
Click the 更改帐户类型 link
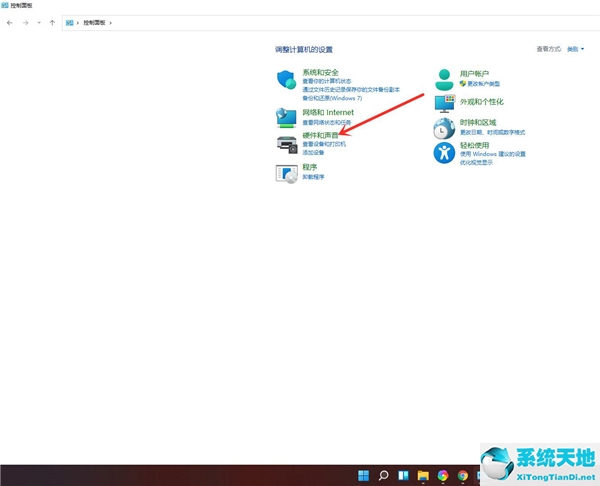click(x=484, y=83)
